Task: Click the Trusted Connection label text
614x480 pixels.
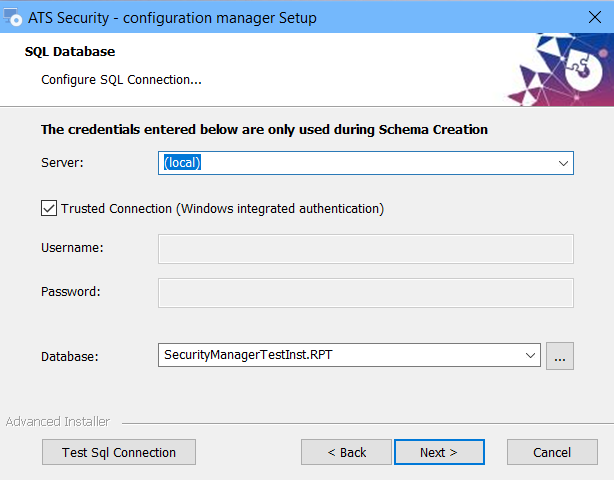Action: pos(222,209)
